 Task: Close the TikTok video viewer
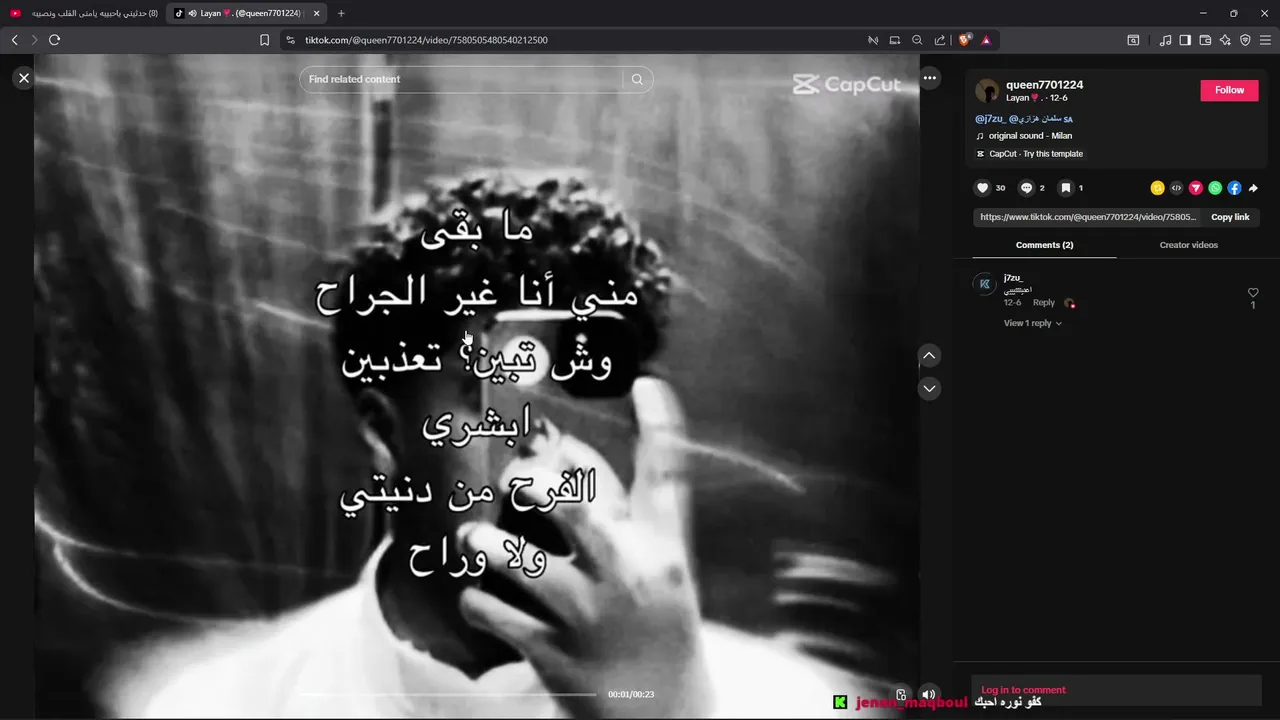24,78
